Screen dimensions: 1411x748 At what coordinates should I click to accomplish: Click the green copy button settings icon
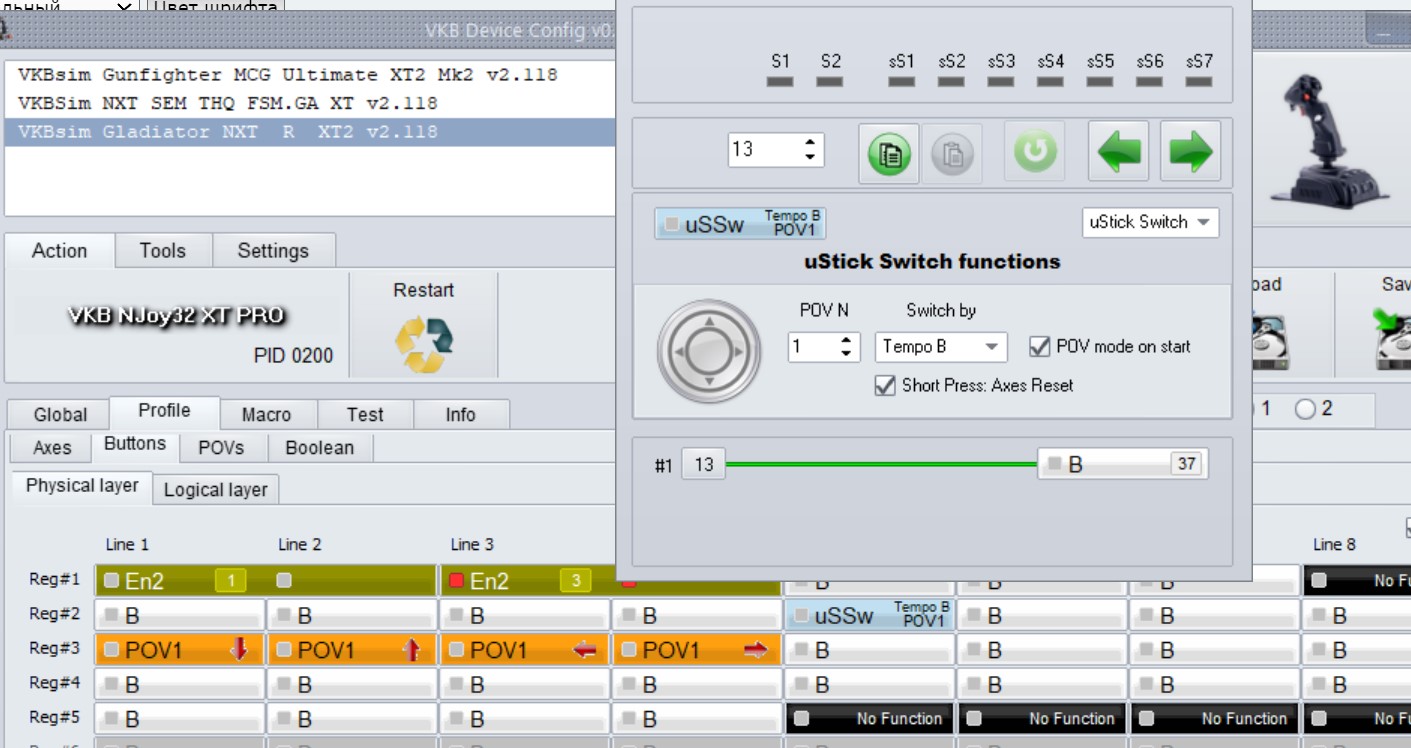[x=889, y=153]
